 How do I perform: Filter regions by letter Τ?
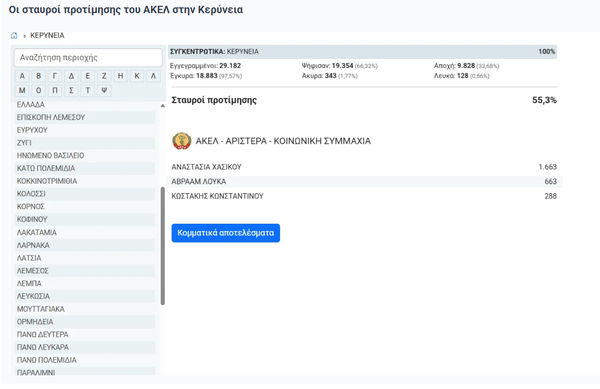click(x=88, y=91)
